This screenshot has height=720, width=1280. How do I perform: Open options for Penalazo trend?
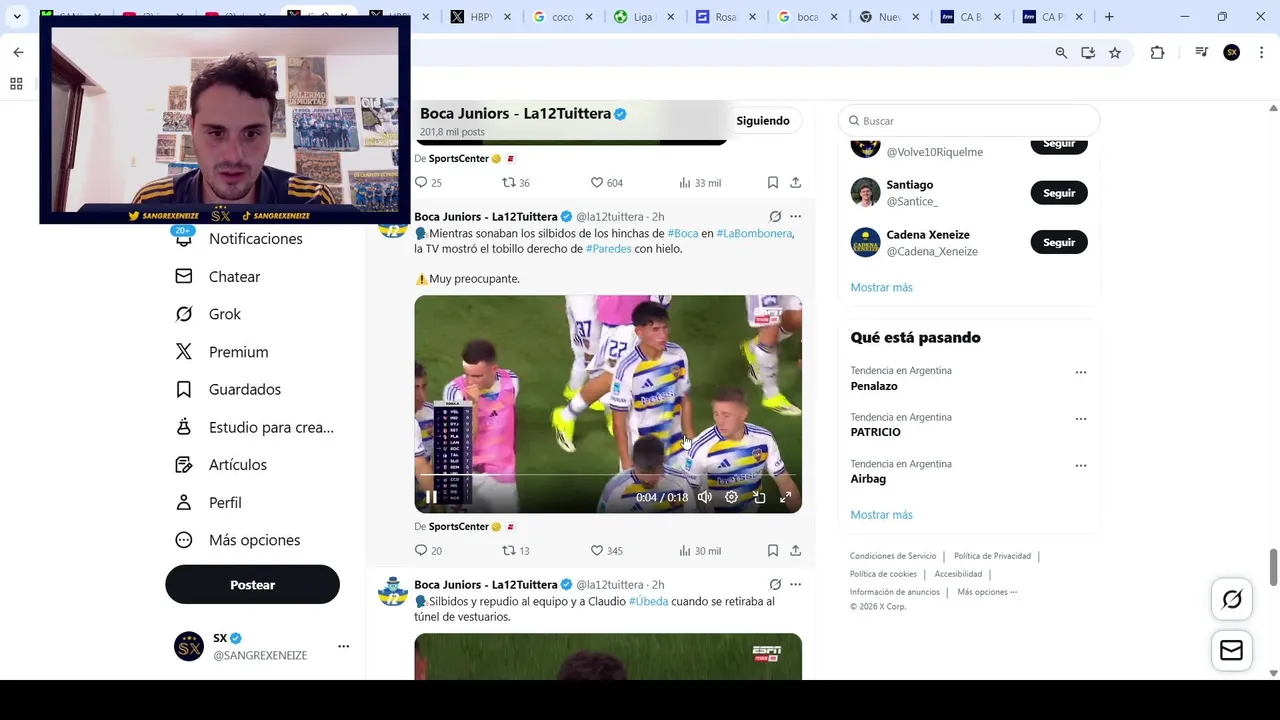[1080, 372]
